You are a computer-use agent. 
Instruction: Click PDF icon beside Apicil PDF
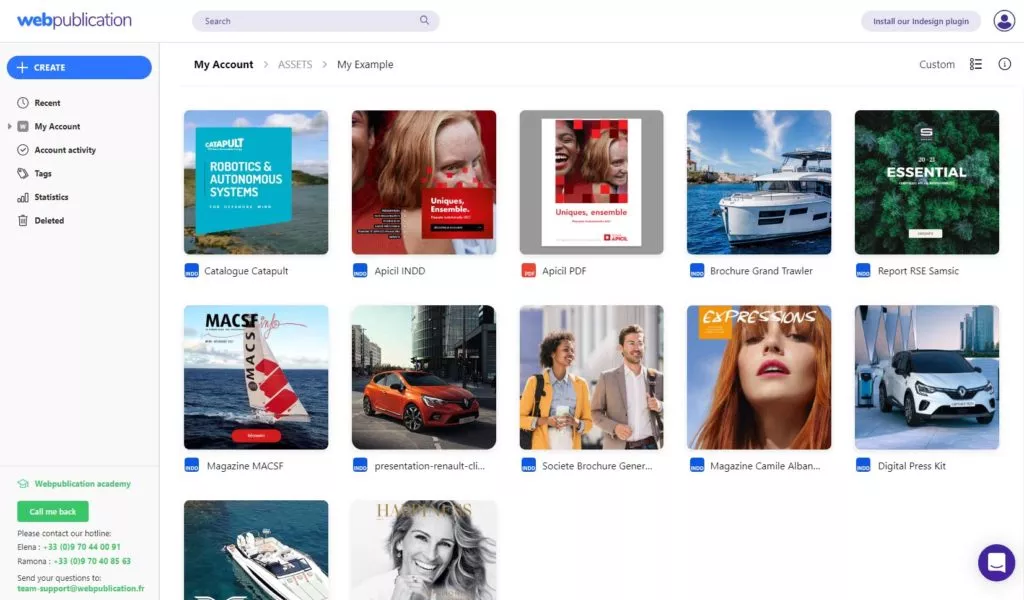528,270
